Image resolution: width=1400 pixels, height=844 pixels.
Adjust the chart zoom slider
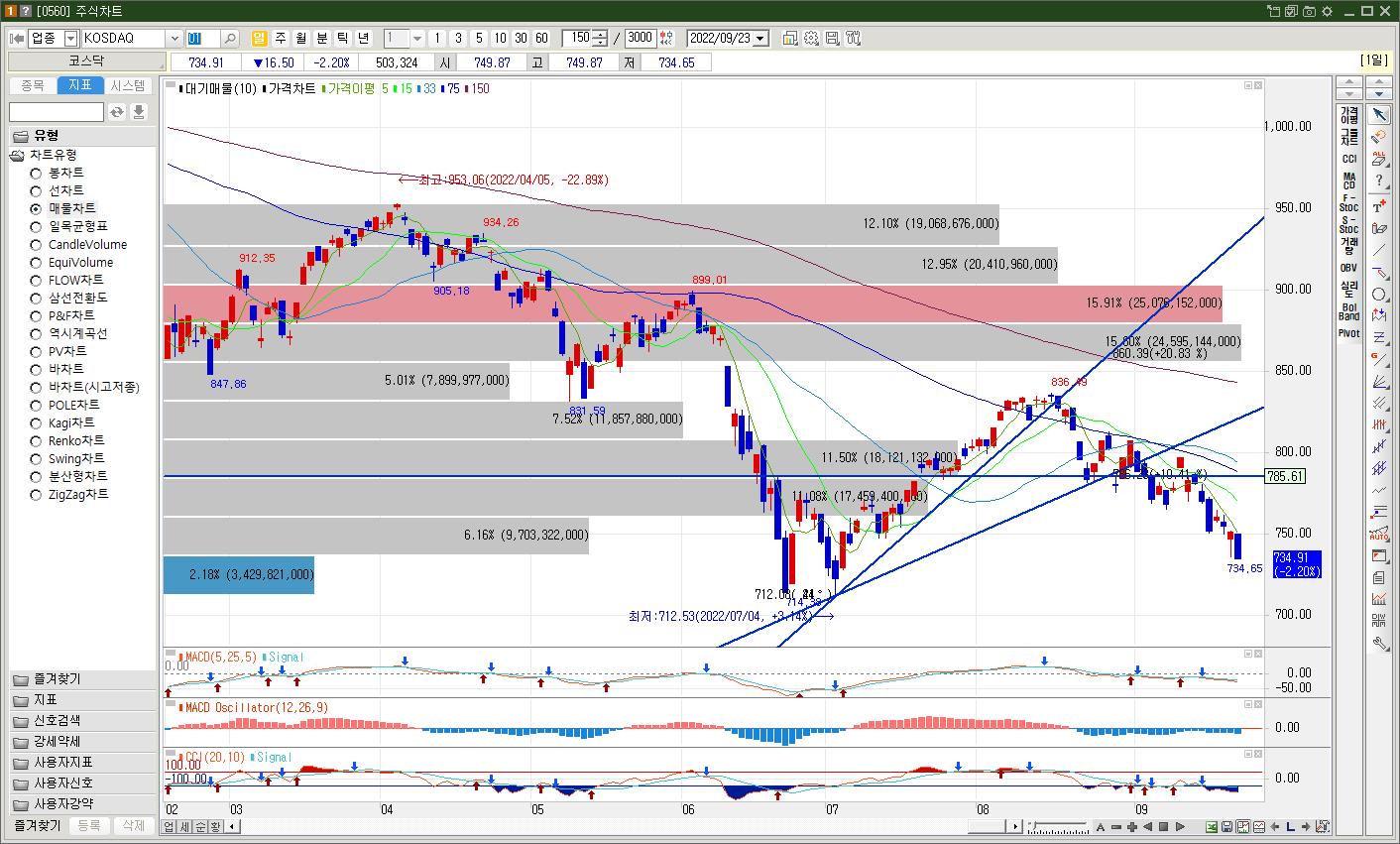pyautogui.click(x=1057, y=827)
